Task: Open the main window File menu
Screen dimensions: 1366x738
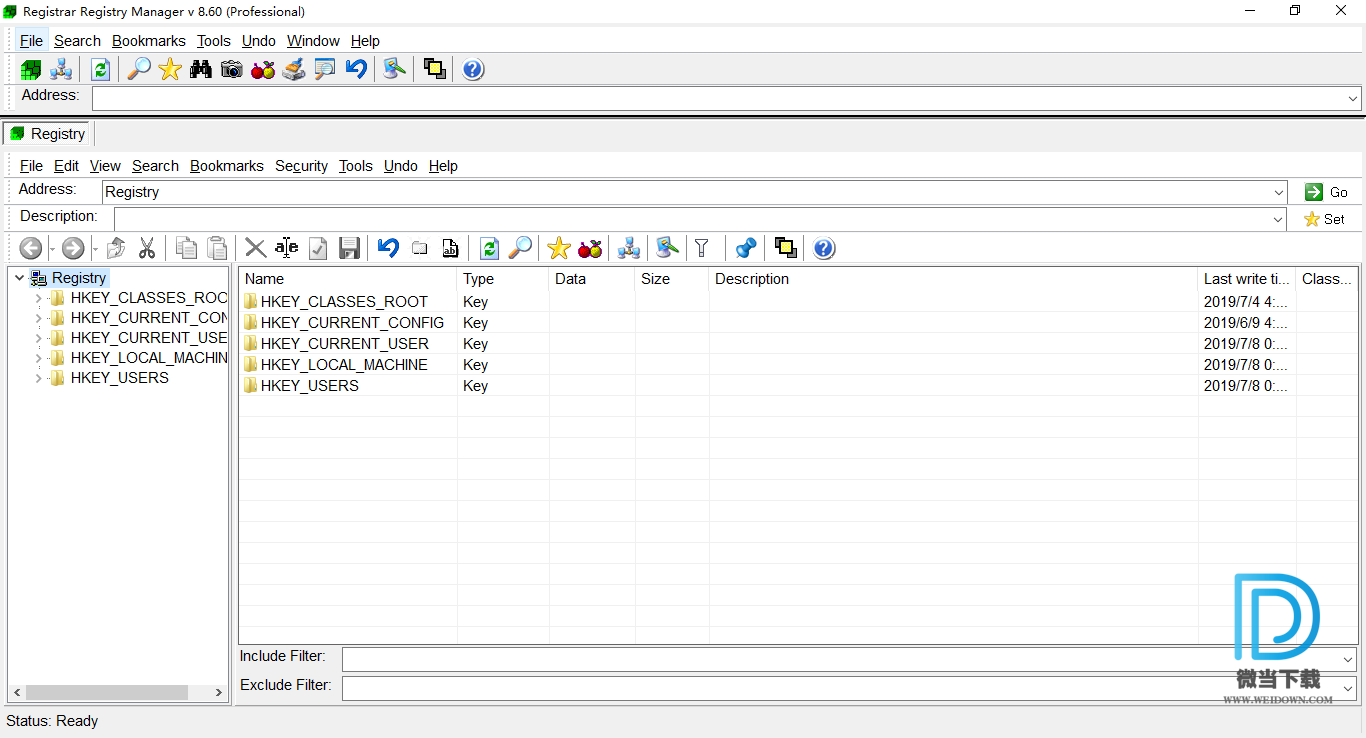Action: (31, 41)
